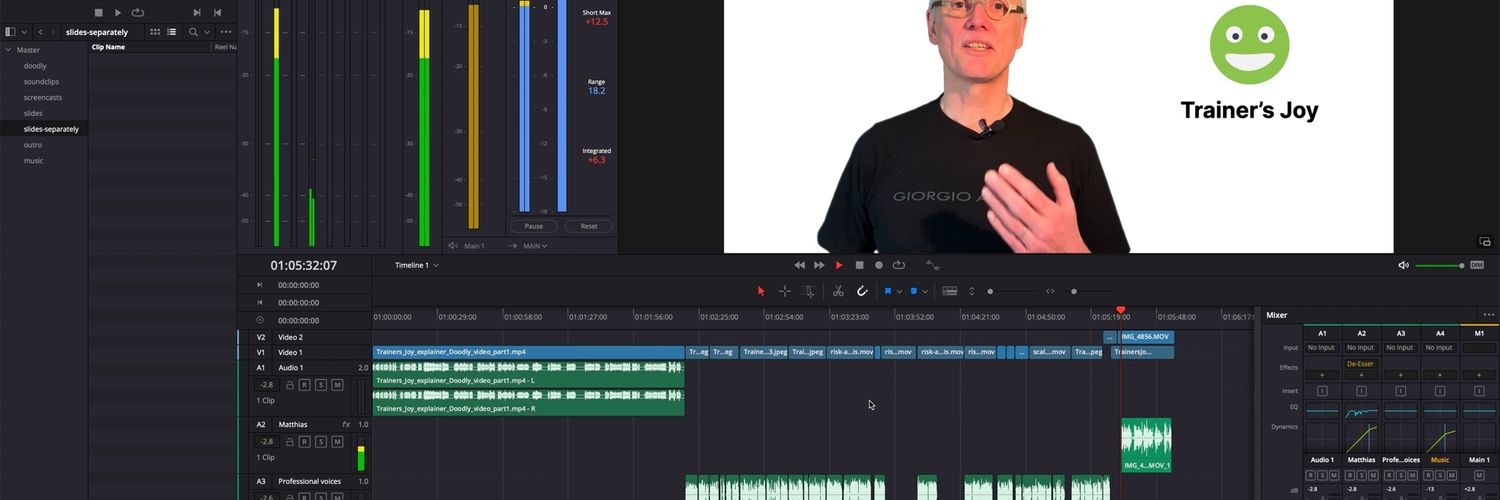1500x500 pixels.
Task: Toggle timeline loop playback
Action: click(x=899, y=265)
